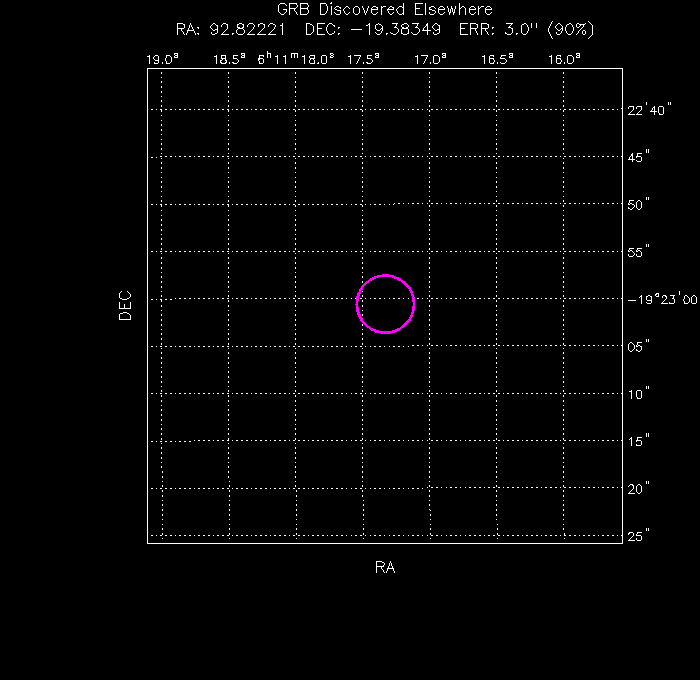Click the 17.0s RA axis label
The width and height of the screenshot is (700, 680).
click(430, 59)
